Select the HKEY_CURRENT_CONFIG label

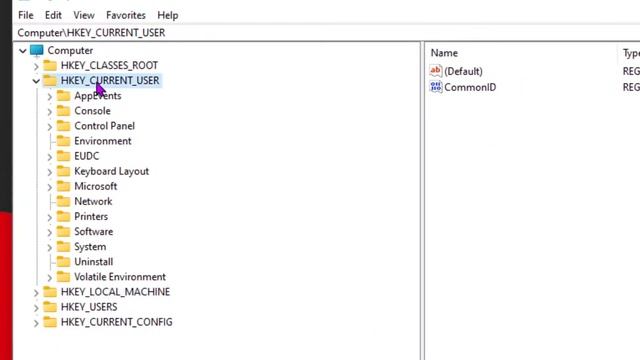[117, 322]
